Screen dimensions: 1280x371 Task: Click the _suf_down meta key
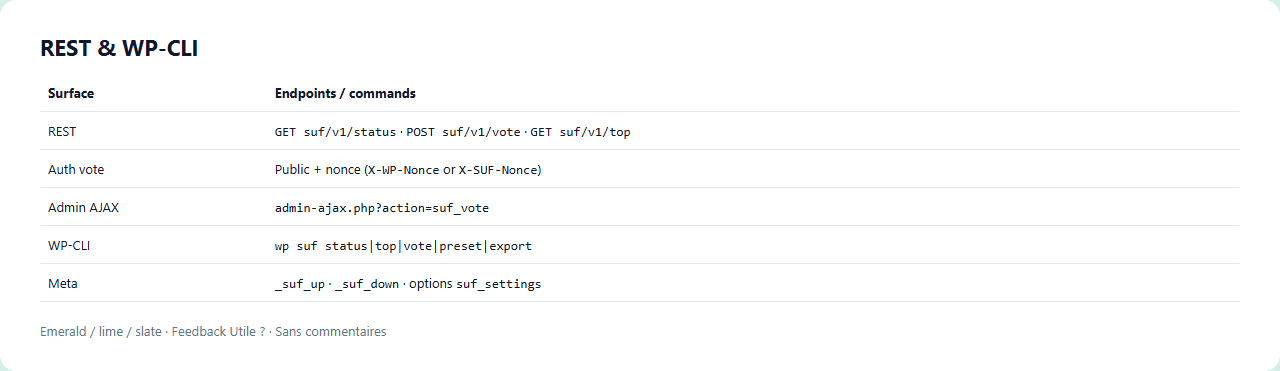point(367,284)
